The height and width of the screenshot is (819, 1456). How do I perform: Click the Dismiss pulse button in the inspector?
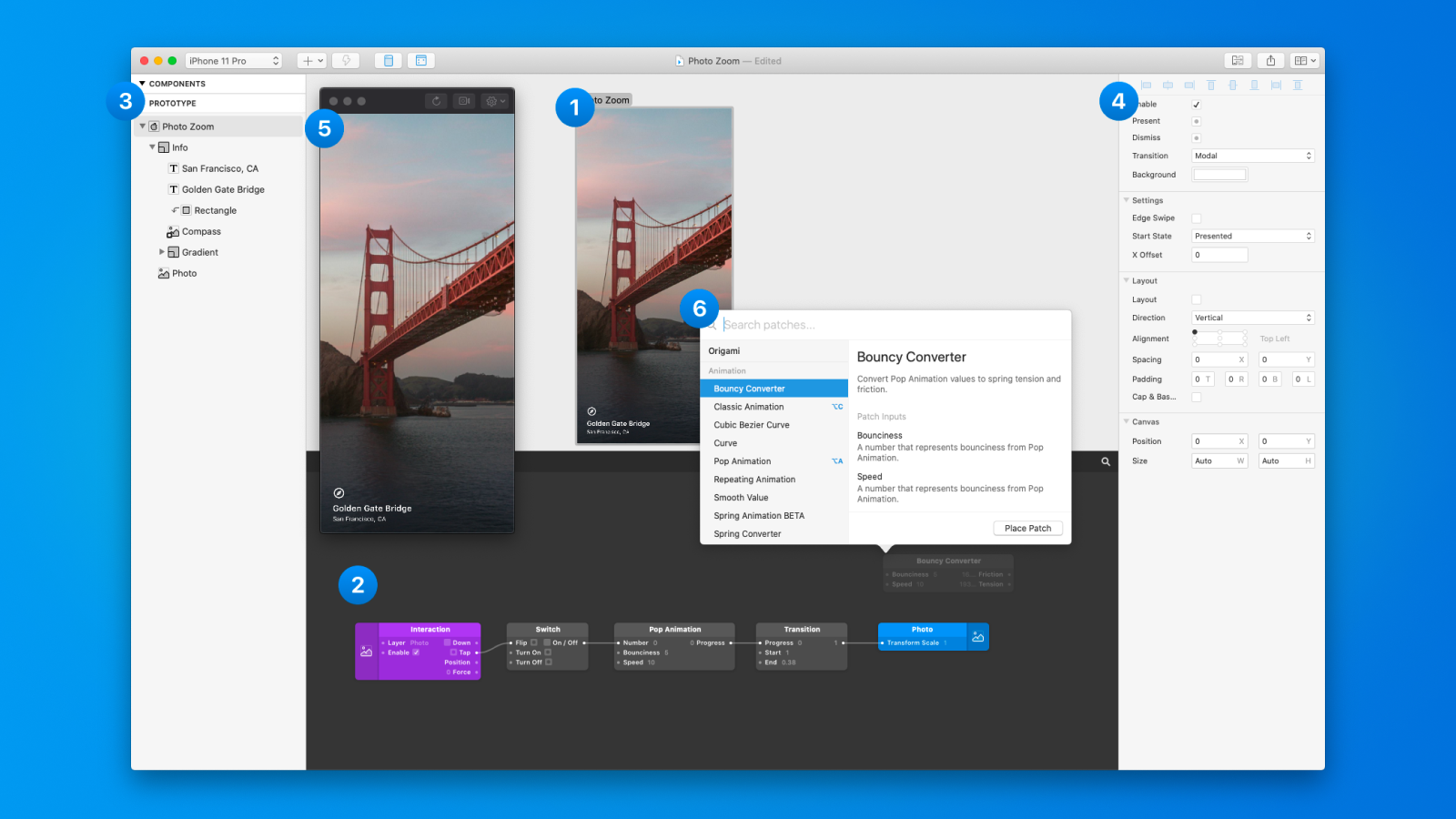click(x=1196, y=137)
